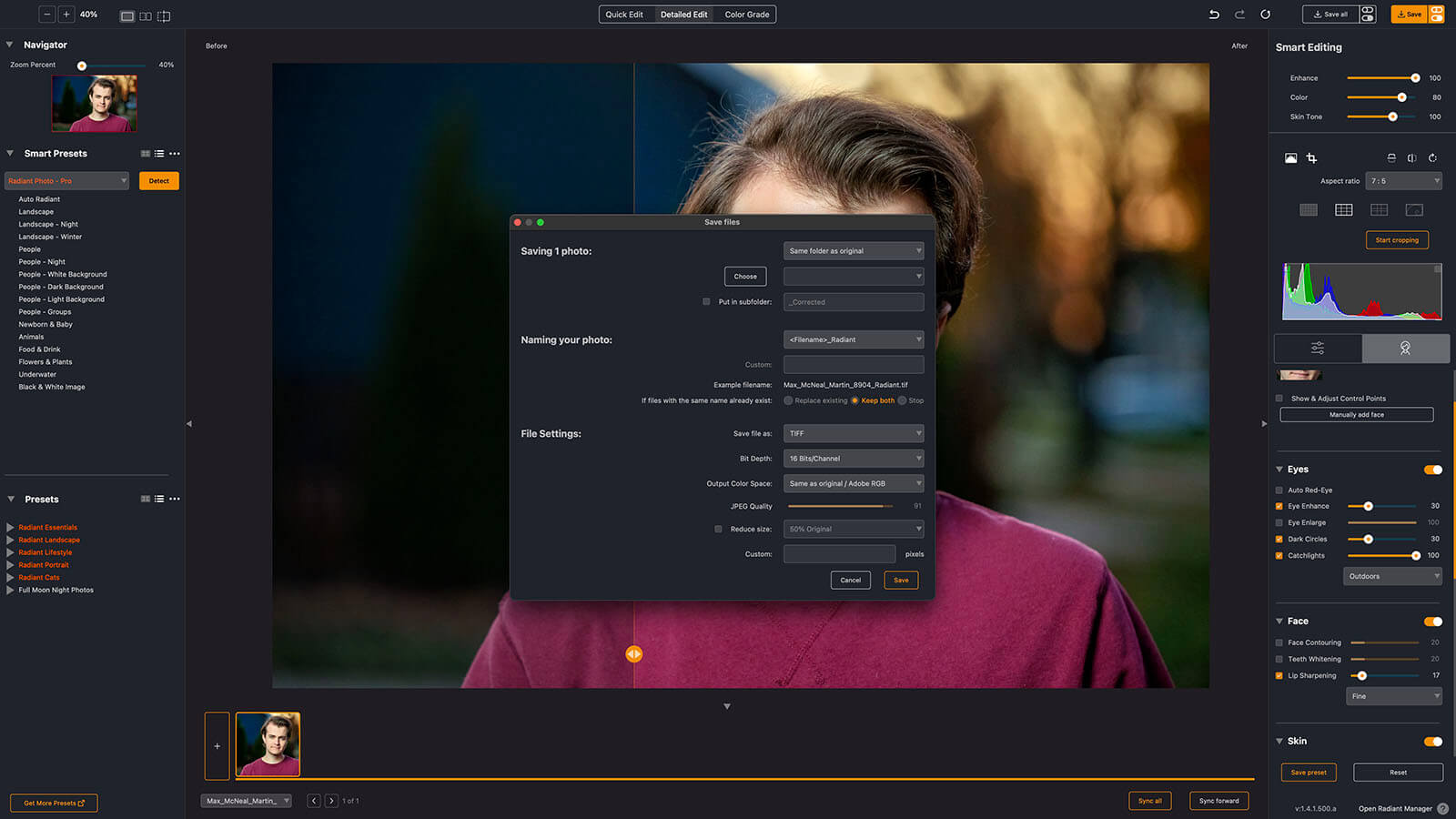Image resolution: width=1456 pixels, height=819 pixels.
Task: Click the flip horizontal icon
Action: coord(1411,158)
